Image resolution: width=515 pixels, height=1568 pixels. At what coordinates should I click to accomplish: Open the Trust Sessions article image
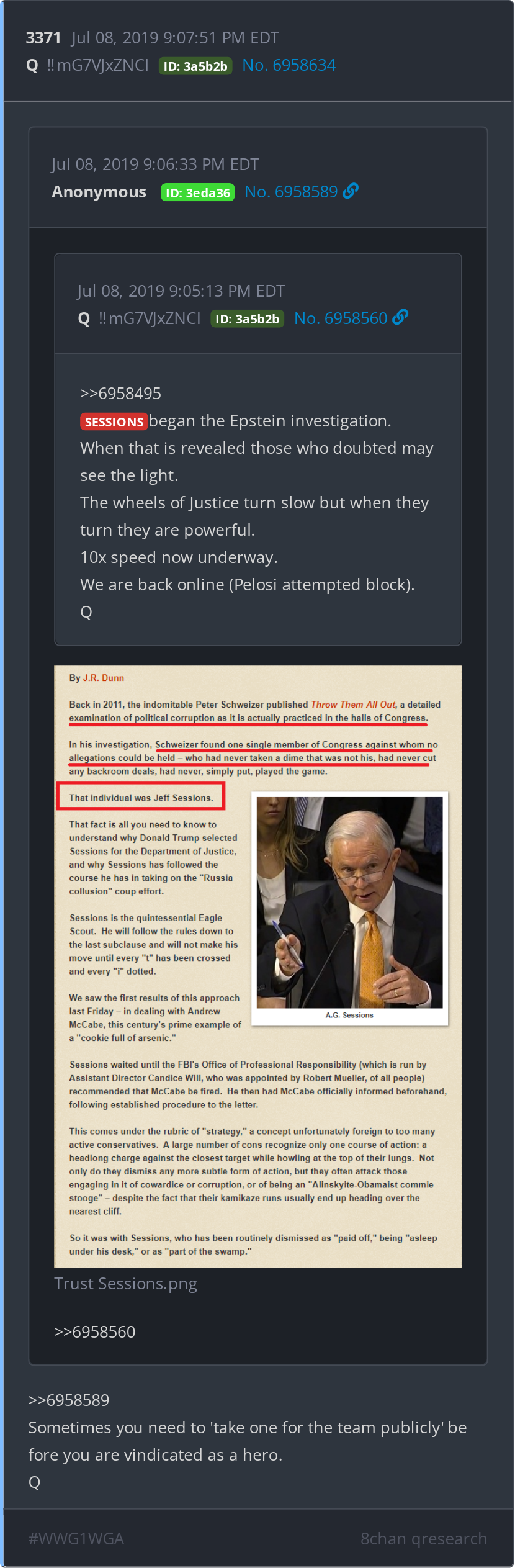click(258, 966)
